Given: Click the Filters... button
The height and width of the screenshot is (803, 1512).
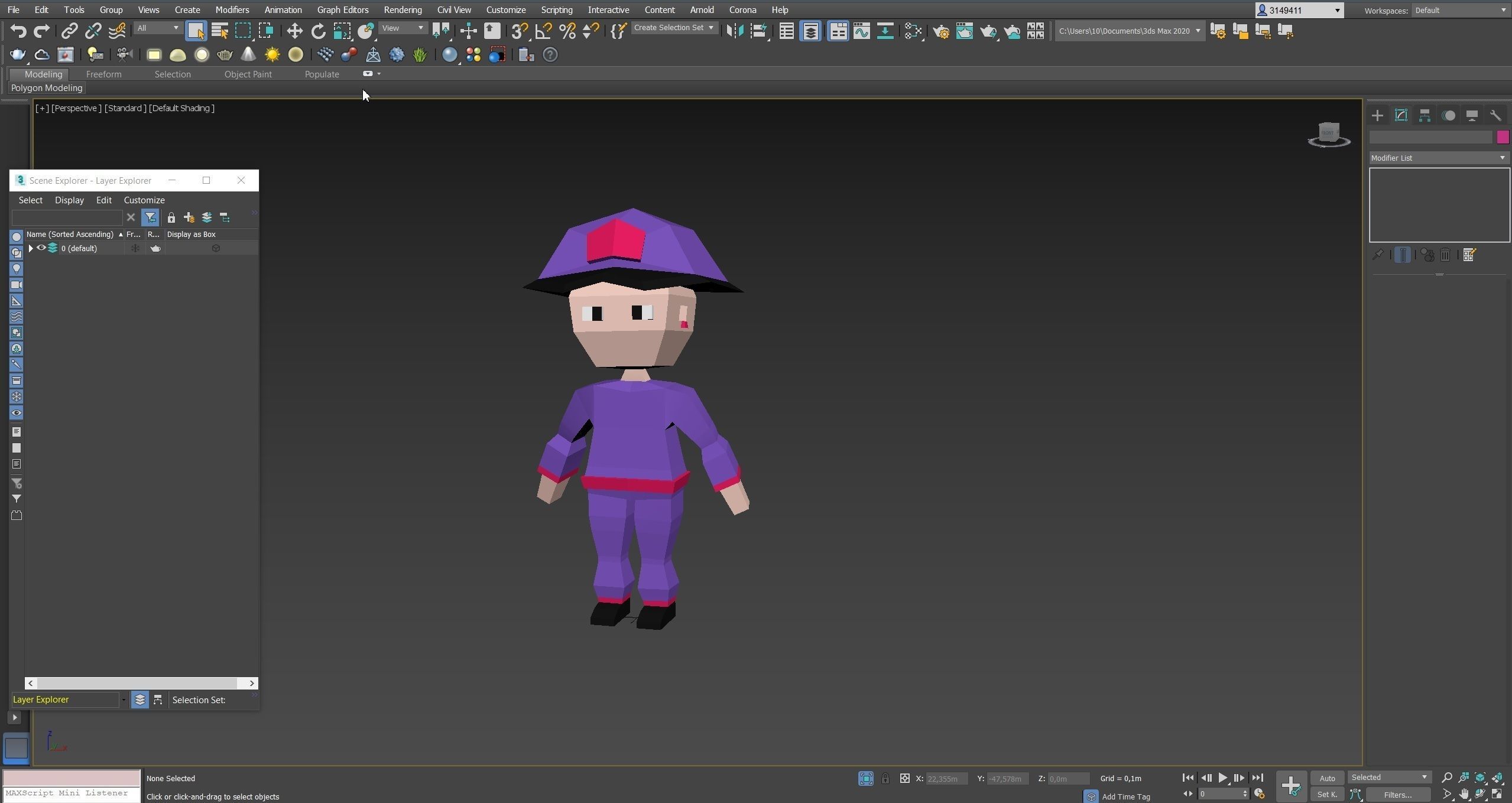Looking at the screenshot, I should tap(1398, 795).
